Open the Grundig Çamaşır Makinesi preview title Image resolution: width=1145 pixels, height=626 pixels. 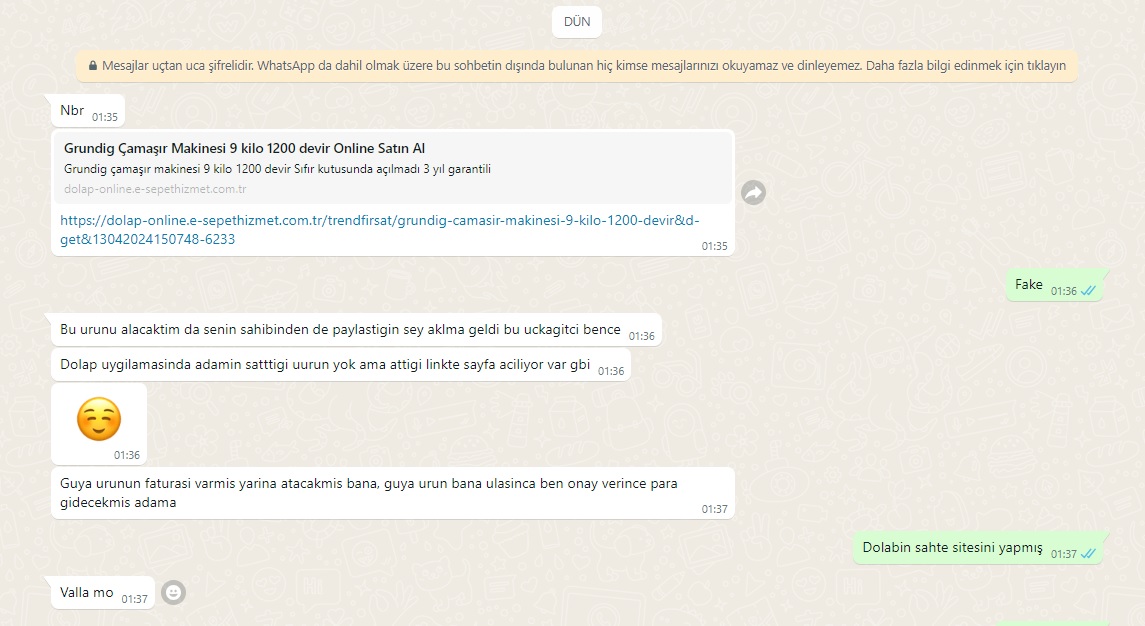245,148
